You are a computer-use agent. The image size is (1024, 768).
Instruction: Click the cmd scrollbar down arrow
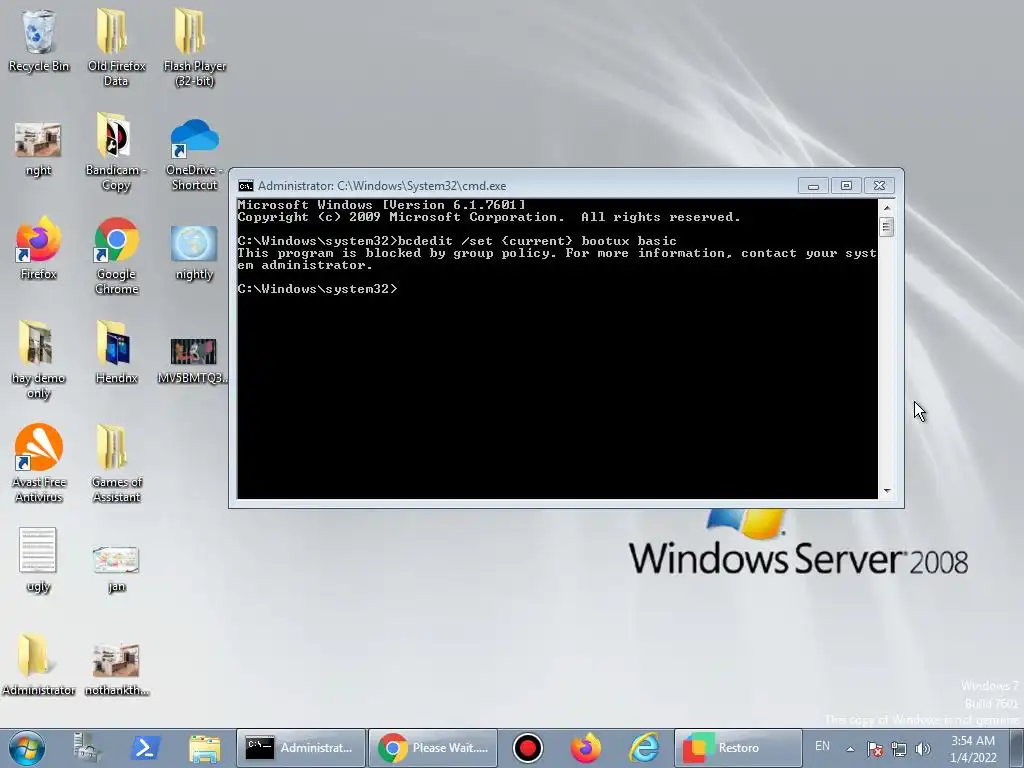[887, 490]
